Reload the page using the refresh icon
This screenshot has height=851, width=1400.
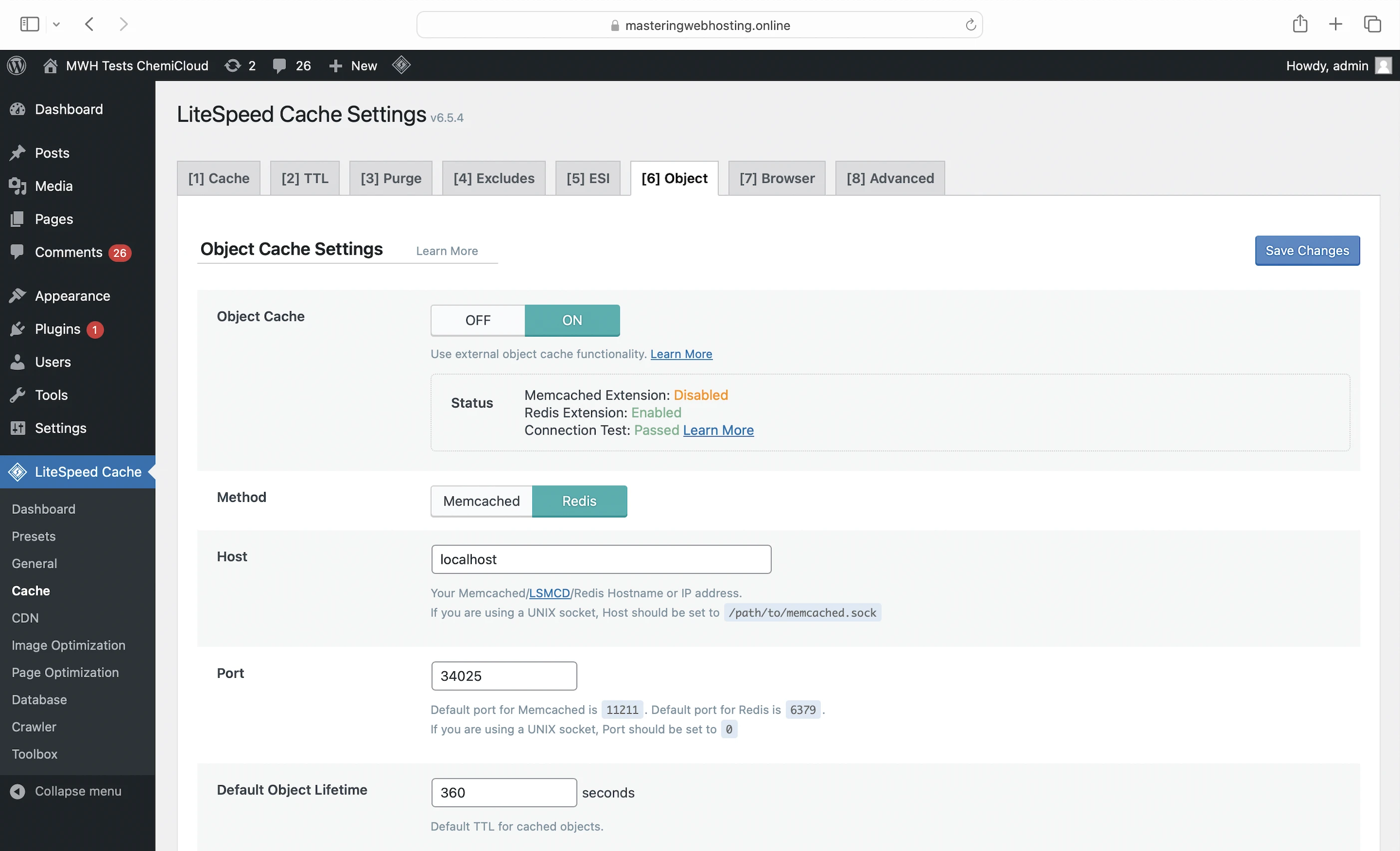971,25
